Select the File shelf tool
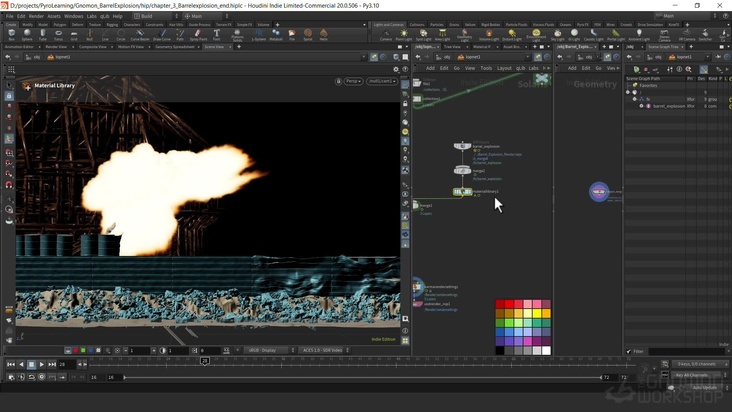Viewport: 732px width, 412px height. tap(292, 35)
